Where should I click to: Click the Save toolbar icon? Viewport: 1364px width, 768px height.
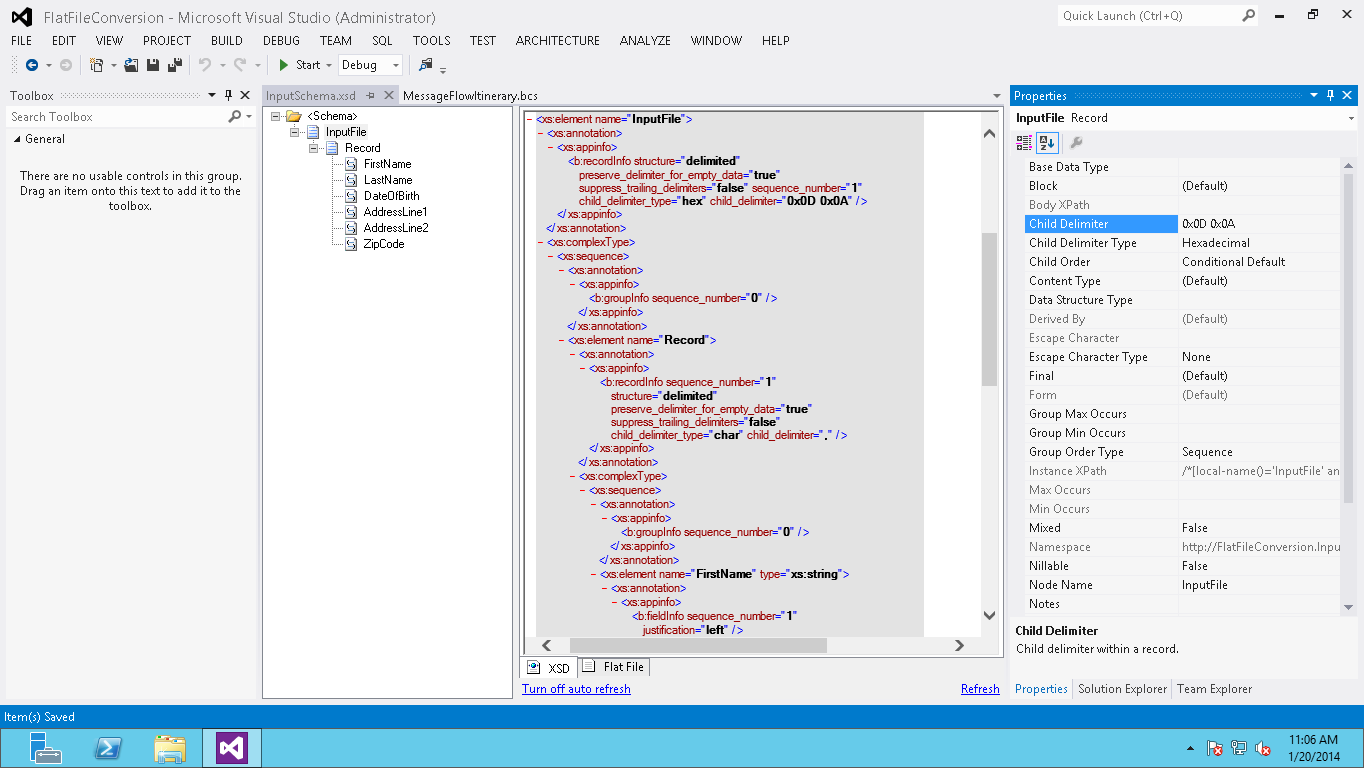point(153,65)
